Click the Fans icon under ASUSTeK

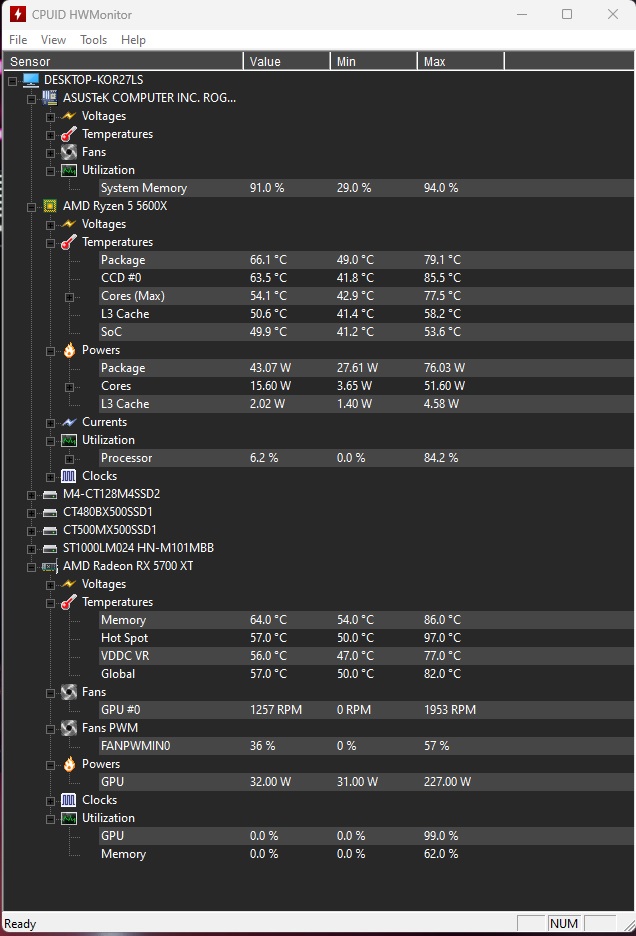click(x=69, y=152)
